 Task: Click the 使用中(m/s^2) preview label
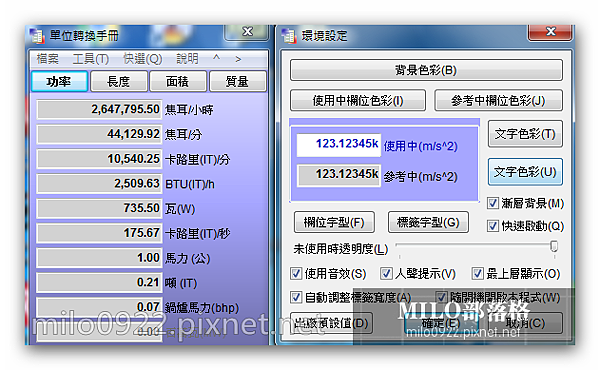421,146
